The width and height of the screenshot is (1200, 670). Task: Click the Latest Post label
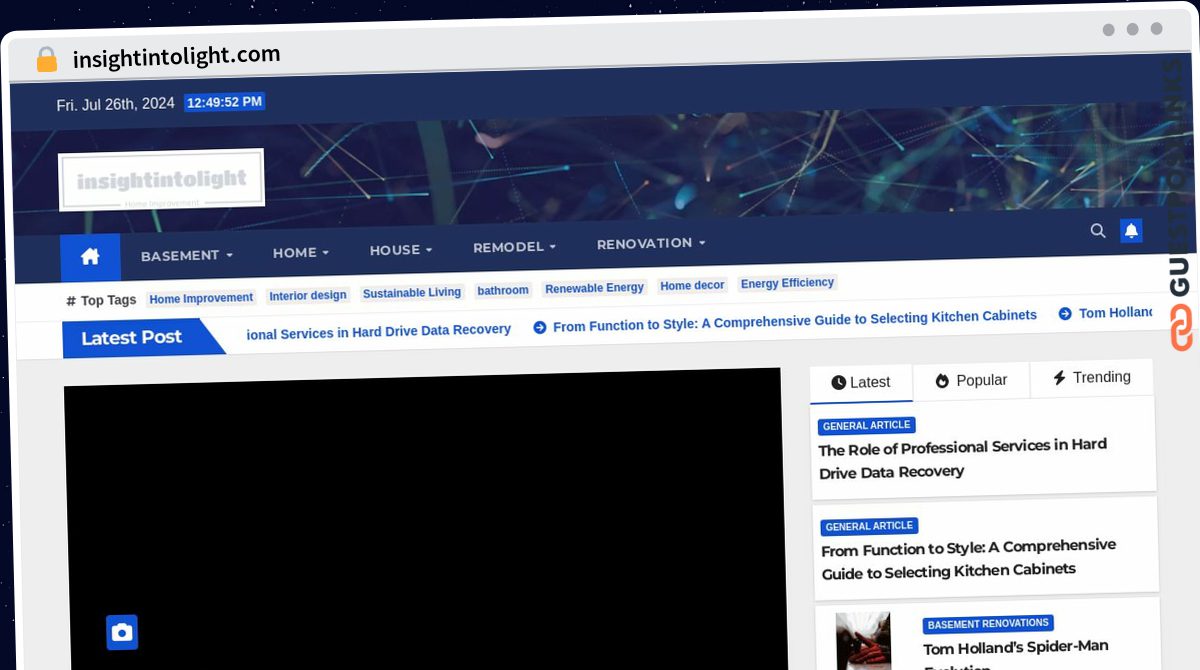click(x=132, y=338)
